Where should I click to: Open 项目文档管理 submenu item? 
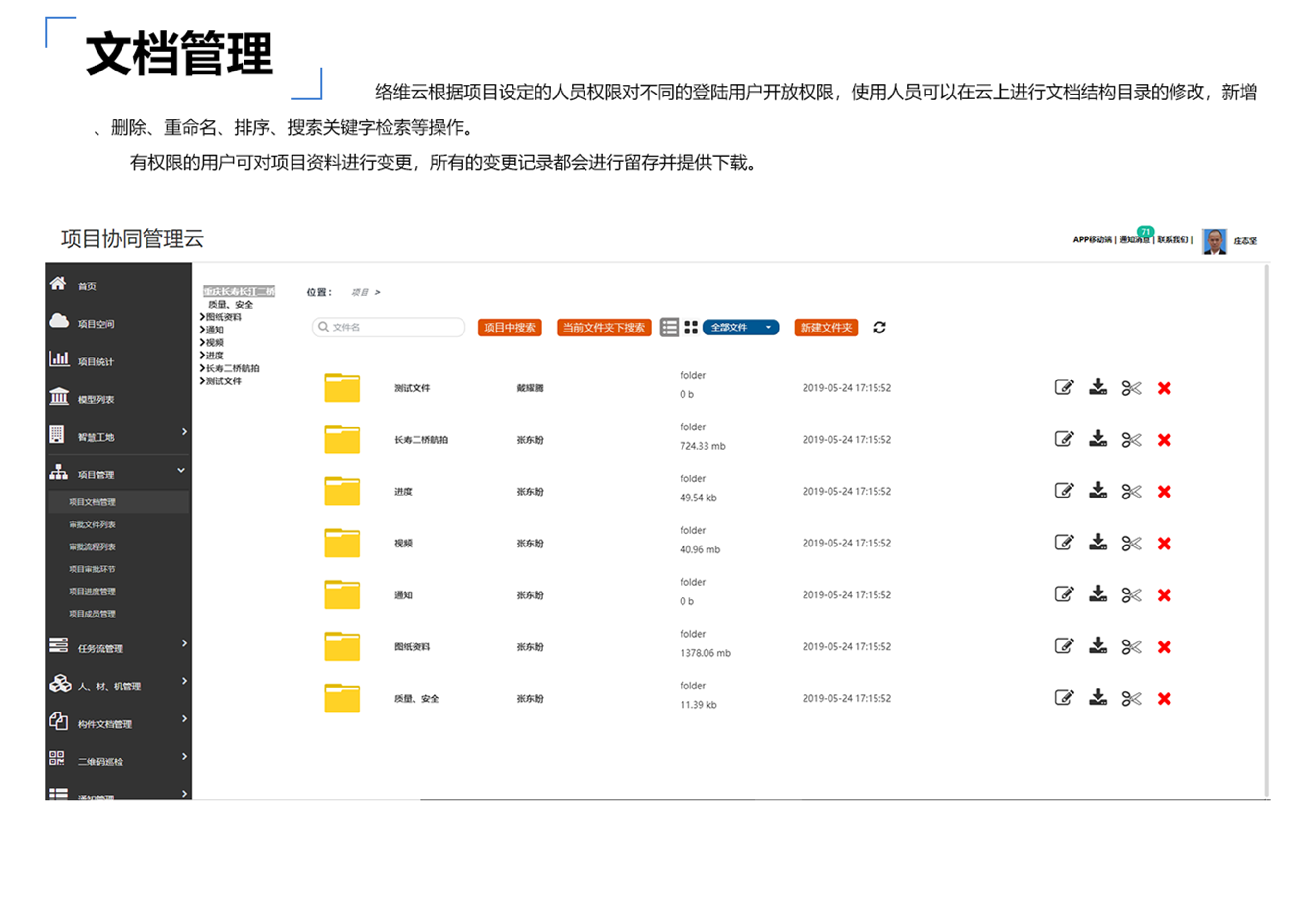[92, 502]
